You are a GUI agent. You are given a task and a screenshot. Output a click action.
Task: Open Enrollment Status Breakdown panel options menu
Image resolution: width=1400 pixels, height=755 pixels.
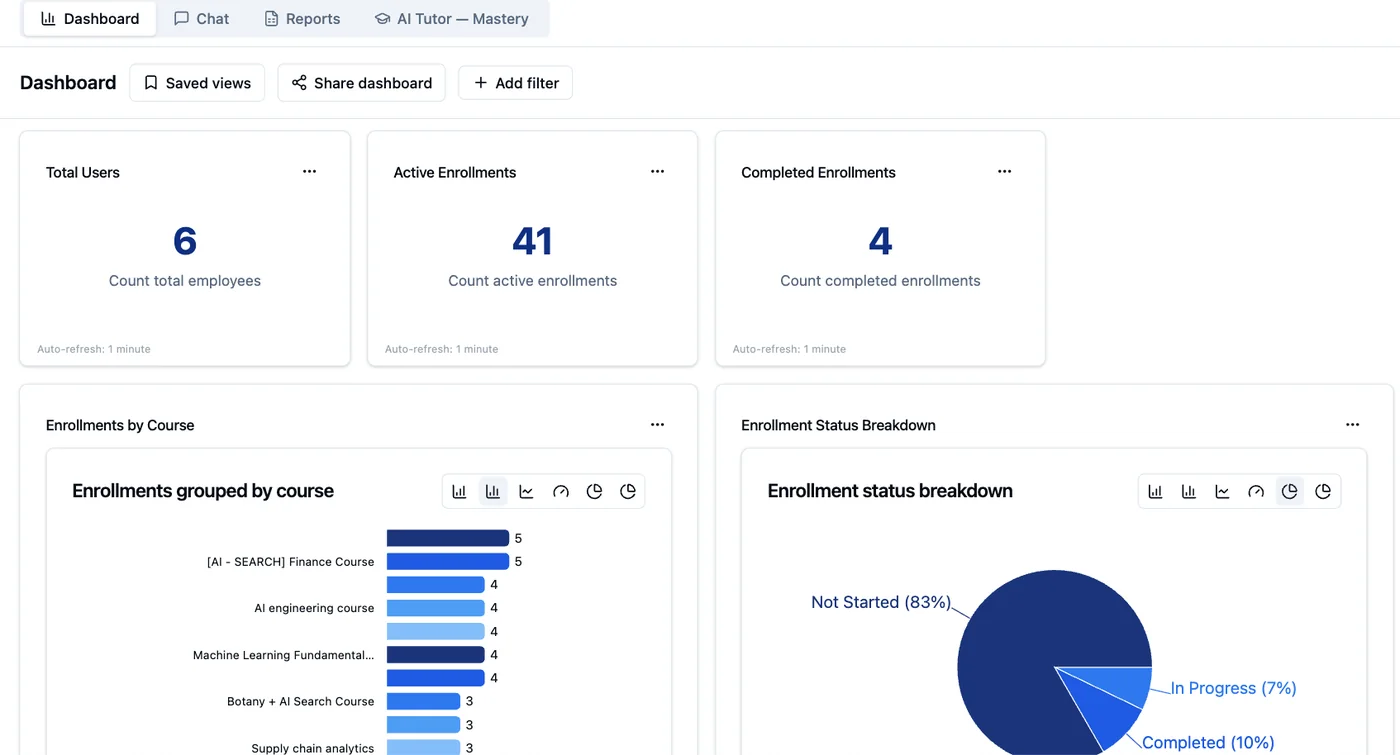click(x=1352, y=425)
